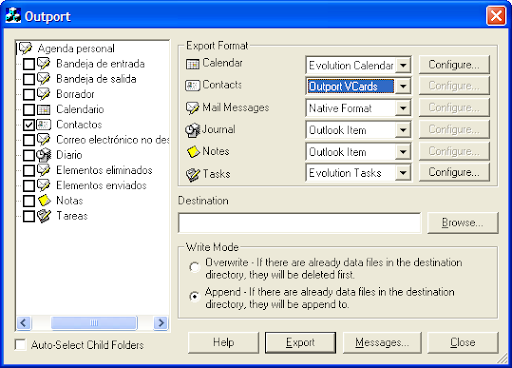The width and height of the screenshot is (512, 368).
Task: Check the Tareas folder checkbox
Action: [x=29, y=216]
